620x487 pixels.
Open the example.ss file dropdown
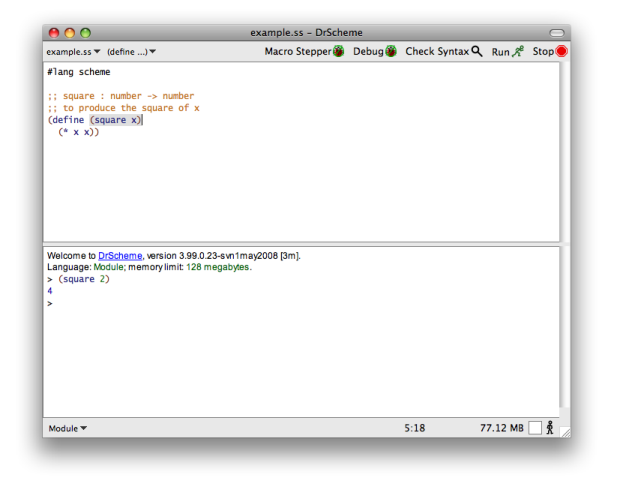(73, 51)
